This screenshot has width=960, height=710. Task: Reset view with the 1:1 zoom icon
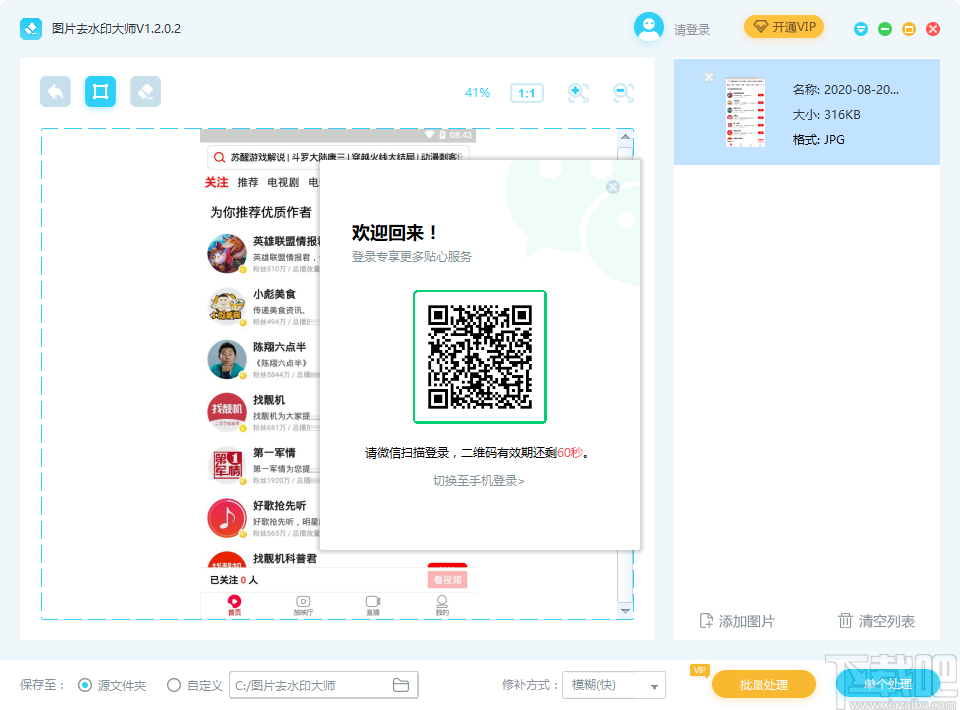click(526, 92)
